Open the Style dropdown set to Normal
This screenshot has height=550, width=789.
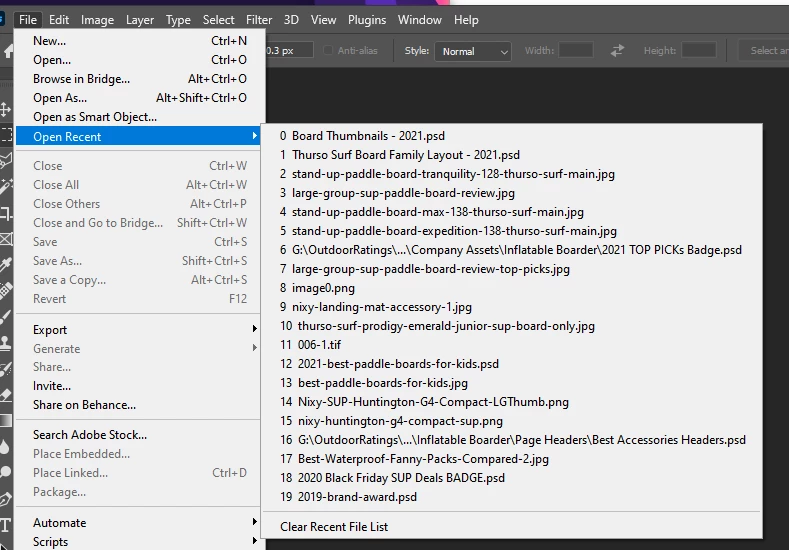coord(473,51)
